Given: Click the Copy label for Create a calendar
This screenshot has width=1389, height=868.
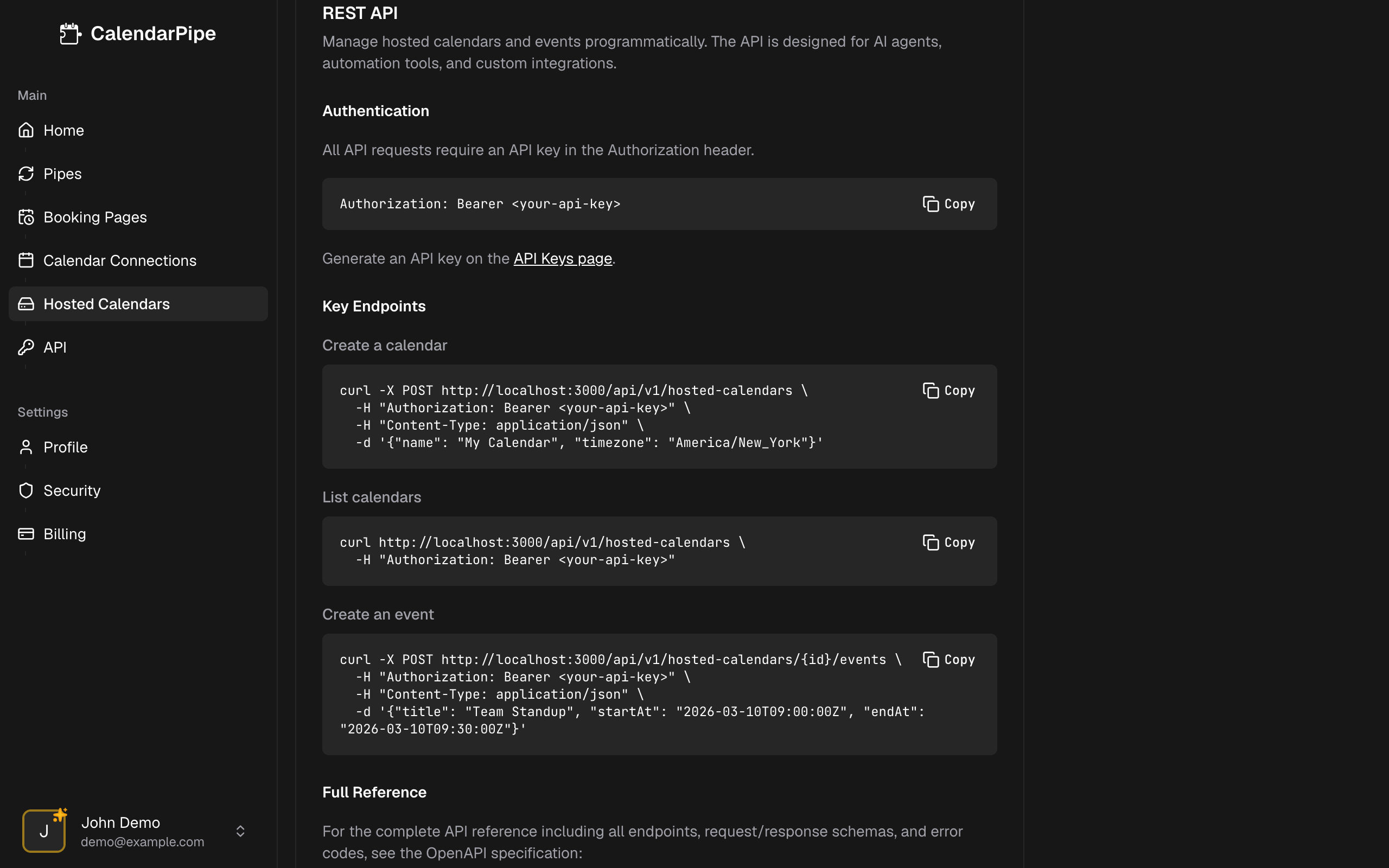Looking at the screenshot, I should click(x=959, y=391).
